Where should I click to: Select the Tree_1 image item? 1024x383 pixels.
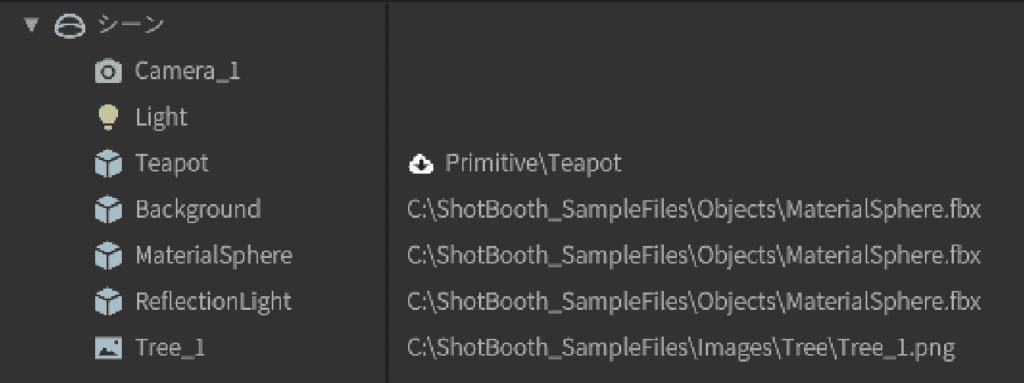tap(170, 348)
